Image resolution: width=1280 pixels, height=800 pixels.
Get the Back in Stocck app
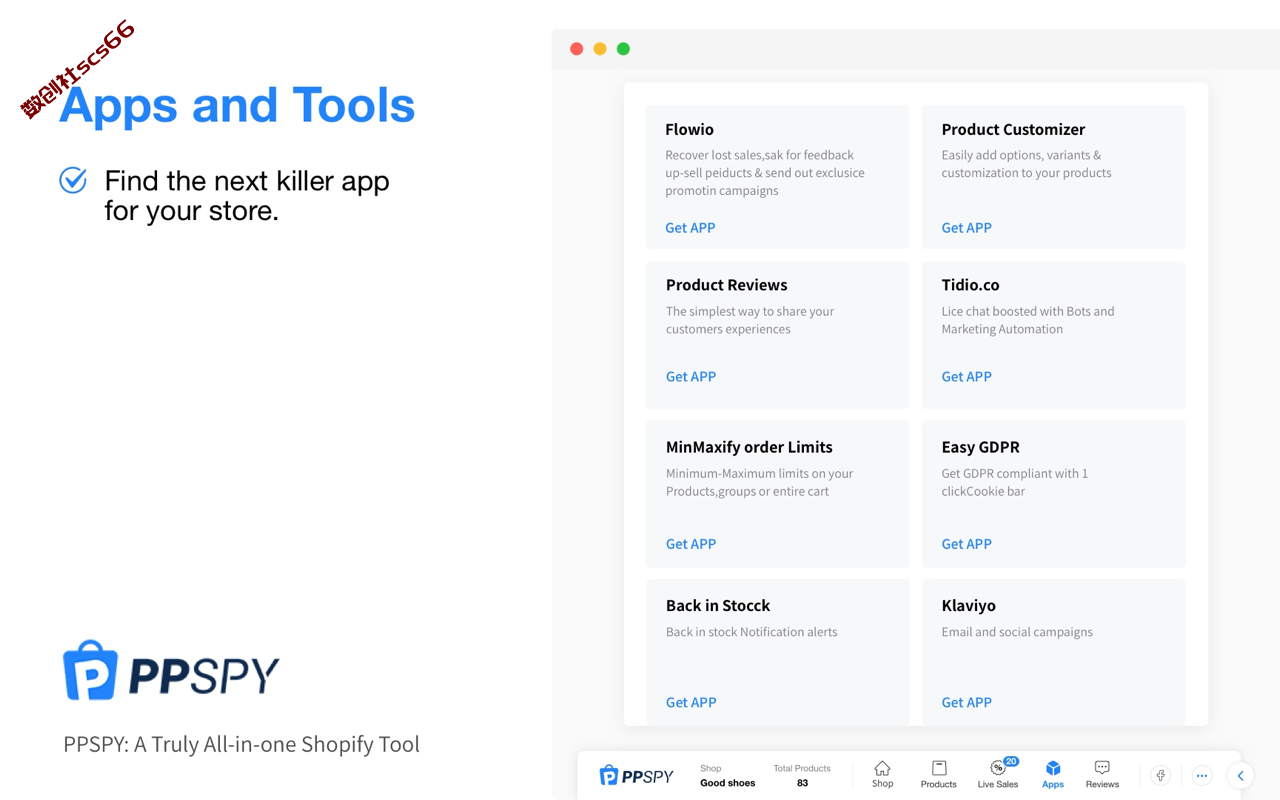[691, 702]
